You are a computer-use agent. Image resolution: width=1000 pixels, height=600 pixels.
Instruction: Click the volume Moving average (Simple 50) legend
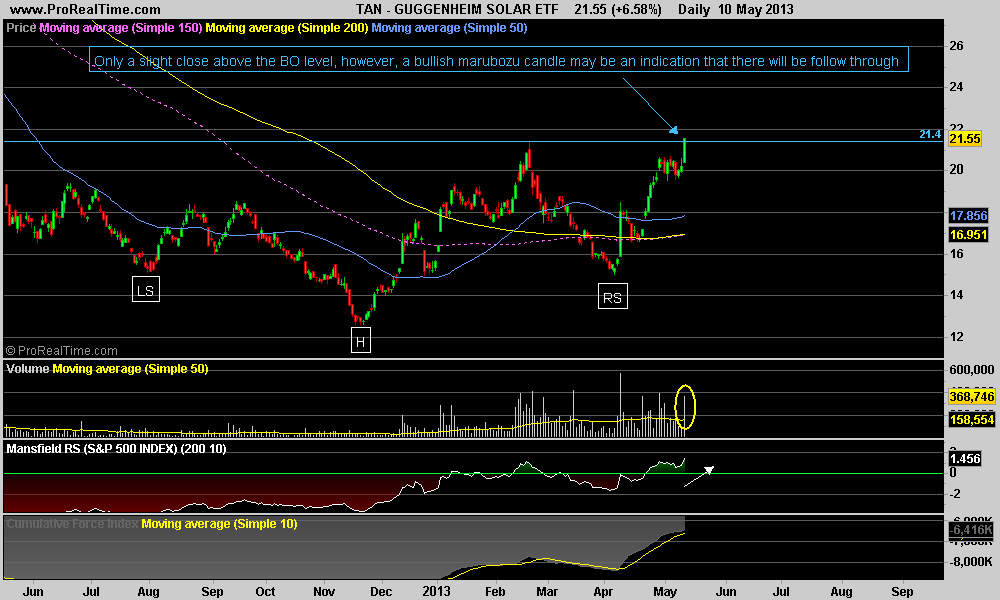[x=130, y=369]
